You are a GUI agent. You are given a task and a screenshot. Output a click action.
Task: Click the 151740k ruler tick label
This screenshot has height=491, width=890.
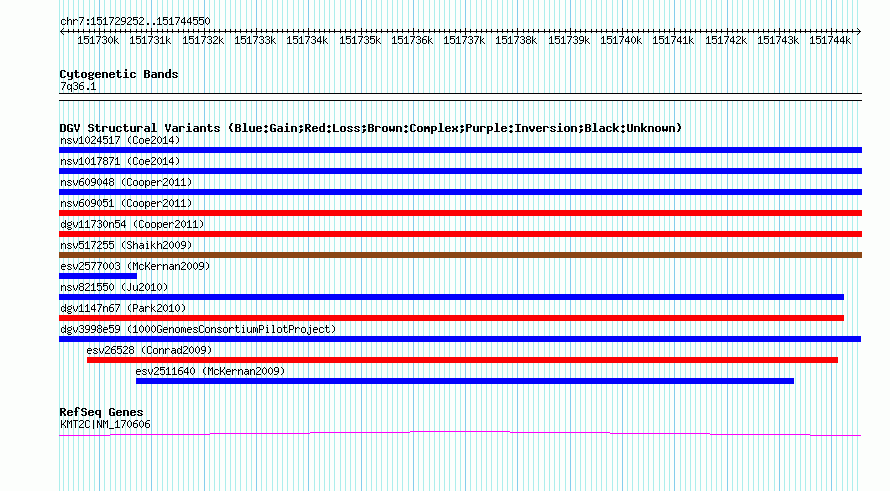click(621, 40)
